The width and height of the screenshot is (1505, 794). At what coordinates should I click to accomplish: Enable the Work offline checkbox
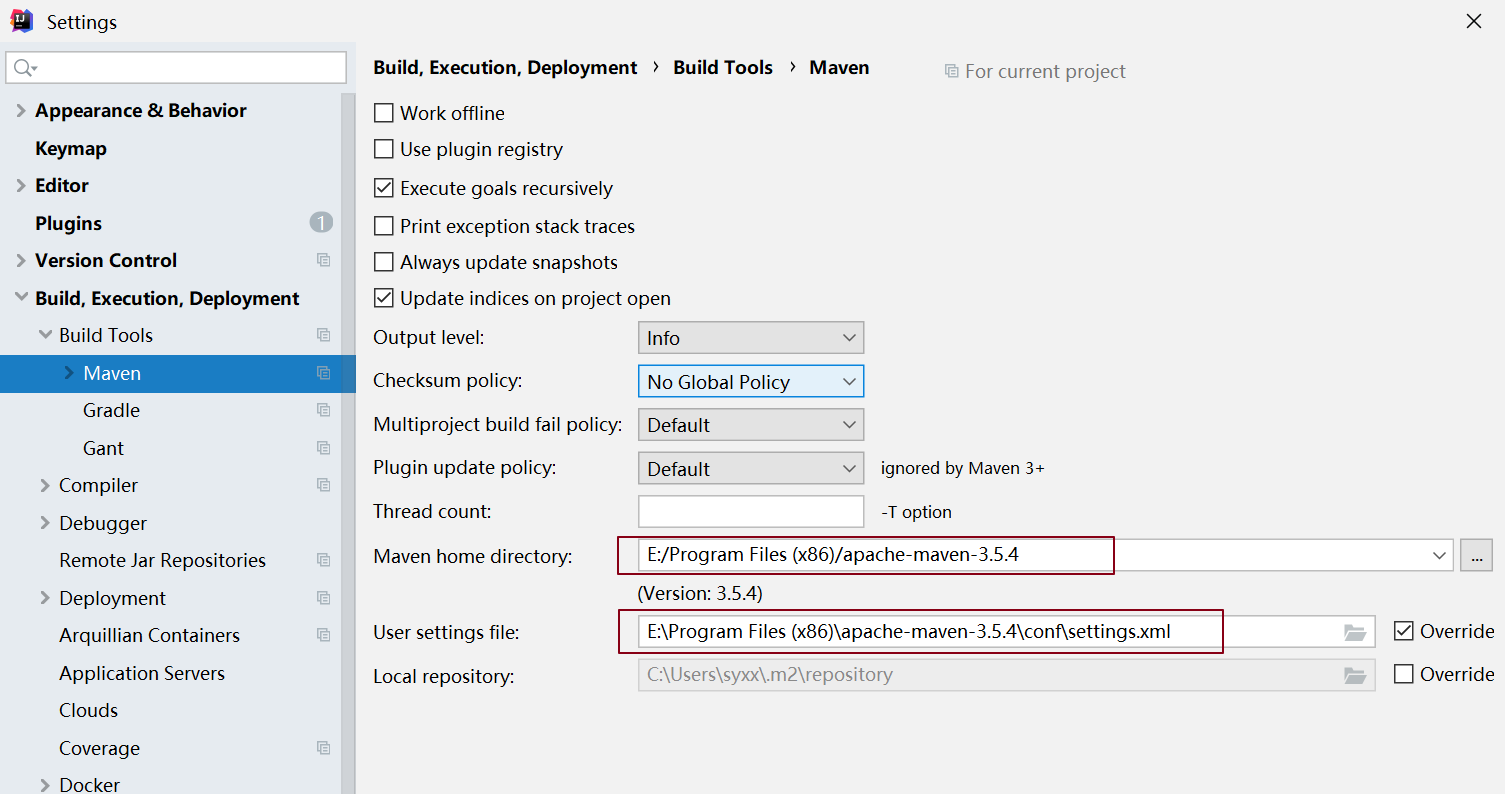point(384,113)
